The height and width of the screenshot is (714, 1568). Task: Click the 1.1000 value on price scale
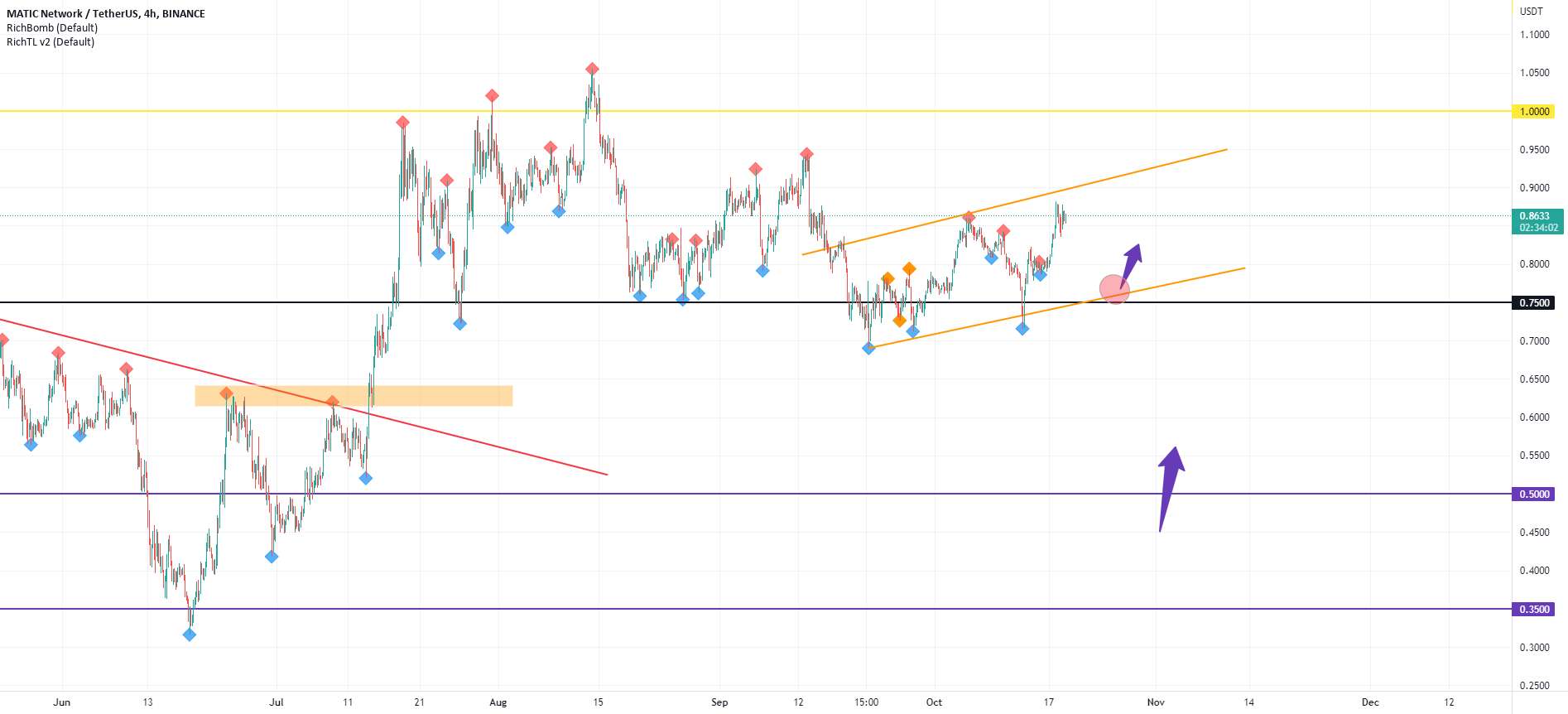coord(1534,35)
